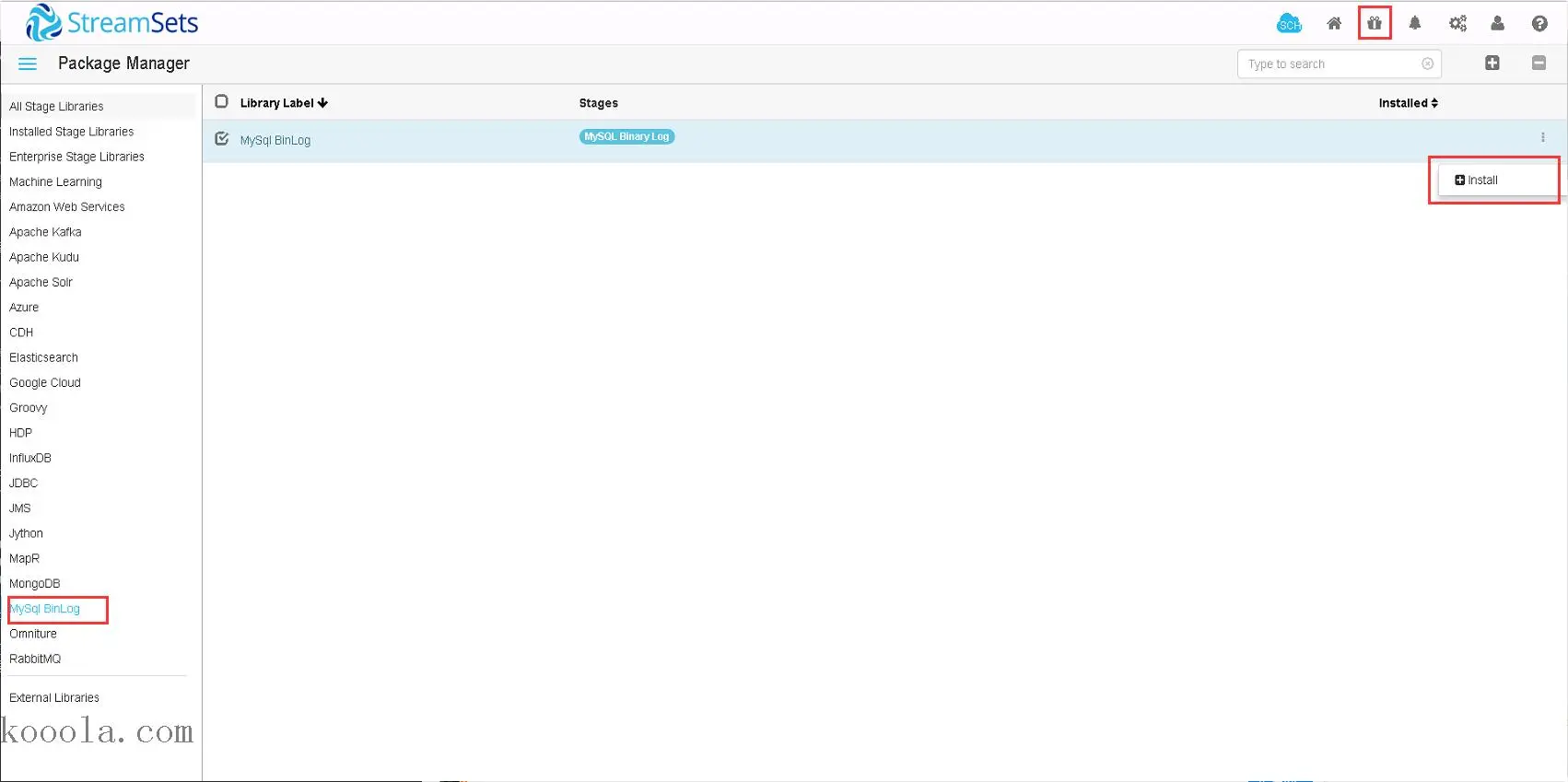Screen dimensions: 1568x782
Task: Uncheck the MySql BinLog row checkbox
Action: coord(221,139)
